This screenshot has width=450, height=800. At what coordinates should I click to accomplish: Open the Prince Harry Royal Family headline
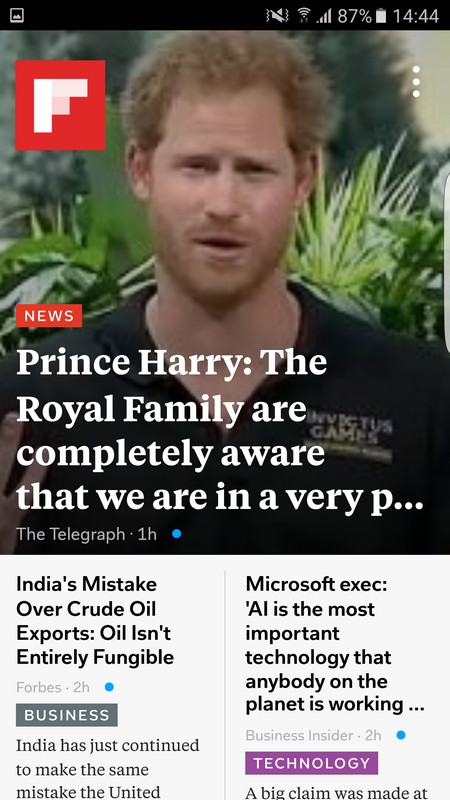tap(220, 431)
